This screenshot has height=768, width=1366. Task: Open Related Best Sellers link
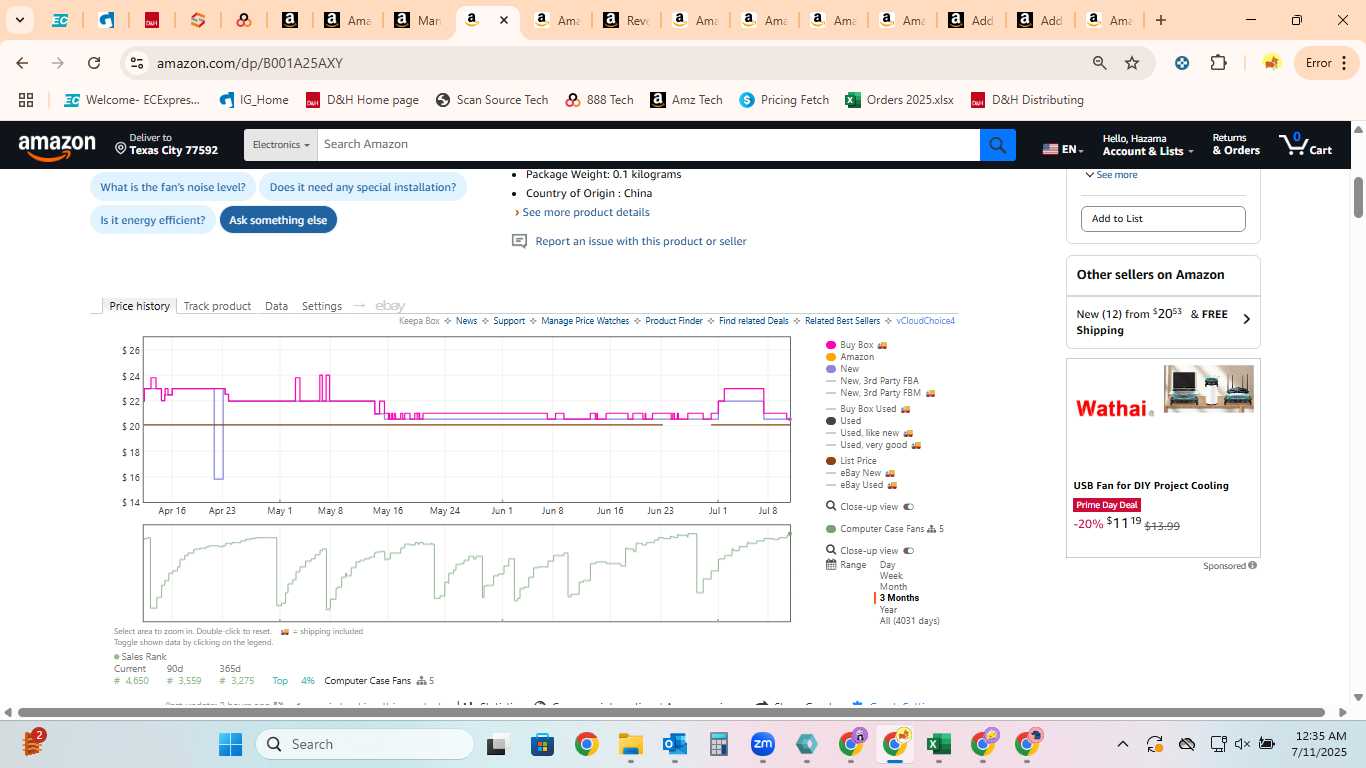click(842, 321)
